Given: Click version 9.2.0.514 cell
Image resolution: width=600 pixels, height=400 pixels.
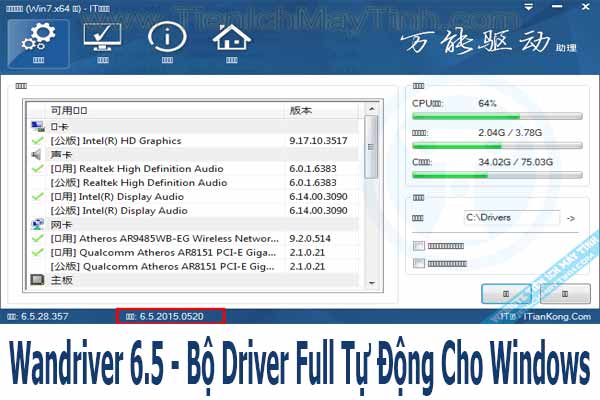Looking at the screenshot, I should (x=310, y=238).
